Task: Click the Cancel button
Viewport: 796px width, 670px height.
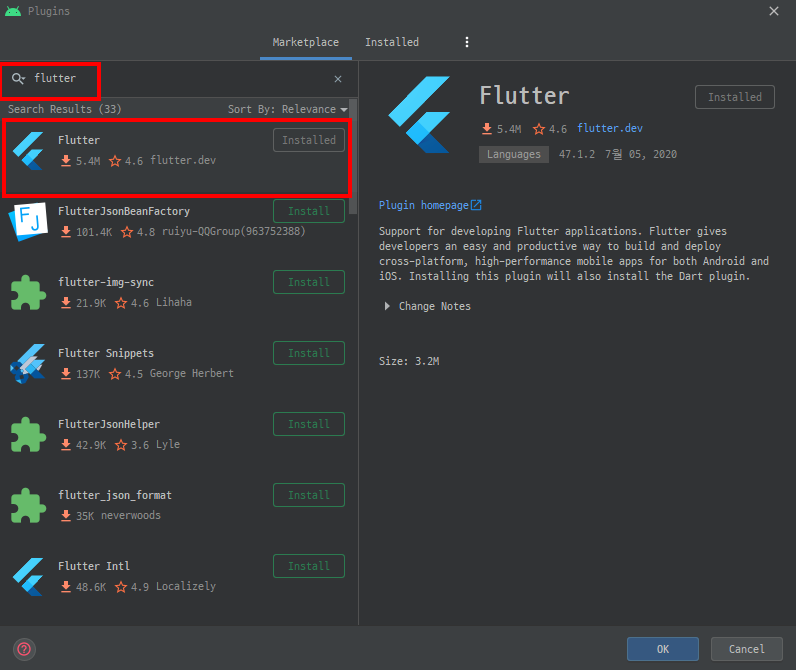Action: point(746,649)
